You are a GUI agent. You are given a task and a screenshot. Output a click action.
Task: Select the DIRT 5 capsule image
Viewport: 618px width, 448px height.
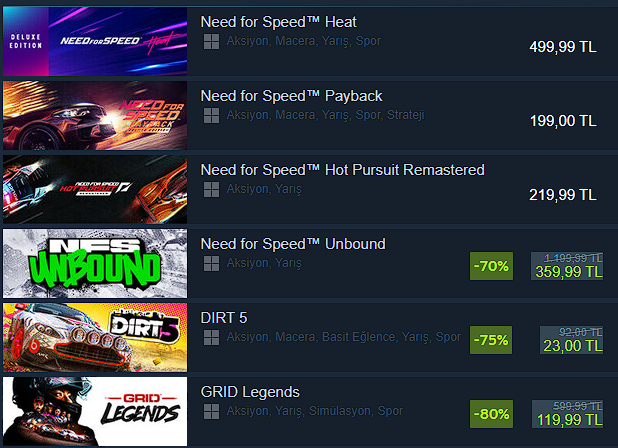point(95,338)
